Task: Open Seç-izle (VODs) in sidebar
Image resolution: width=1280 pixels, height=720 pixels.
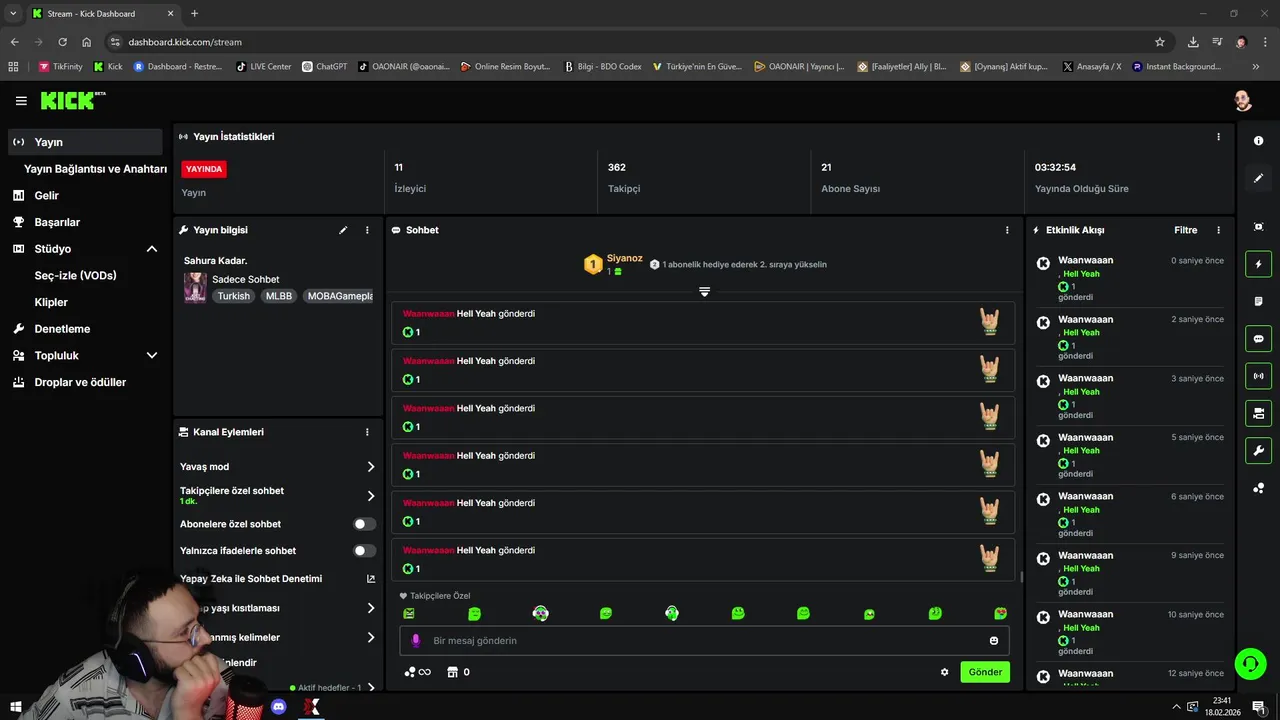Action: (75, 275)
